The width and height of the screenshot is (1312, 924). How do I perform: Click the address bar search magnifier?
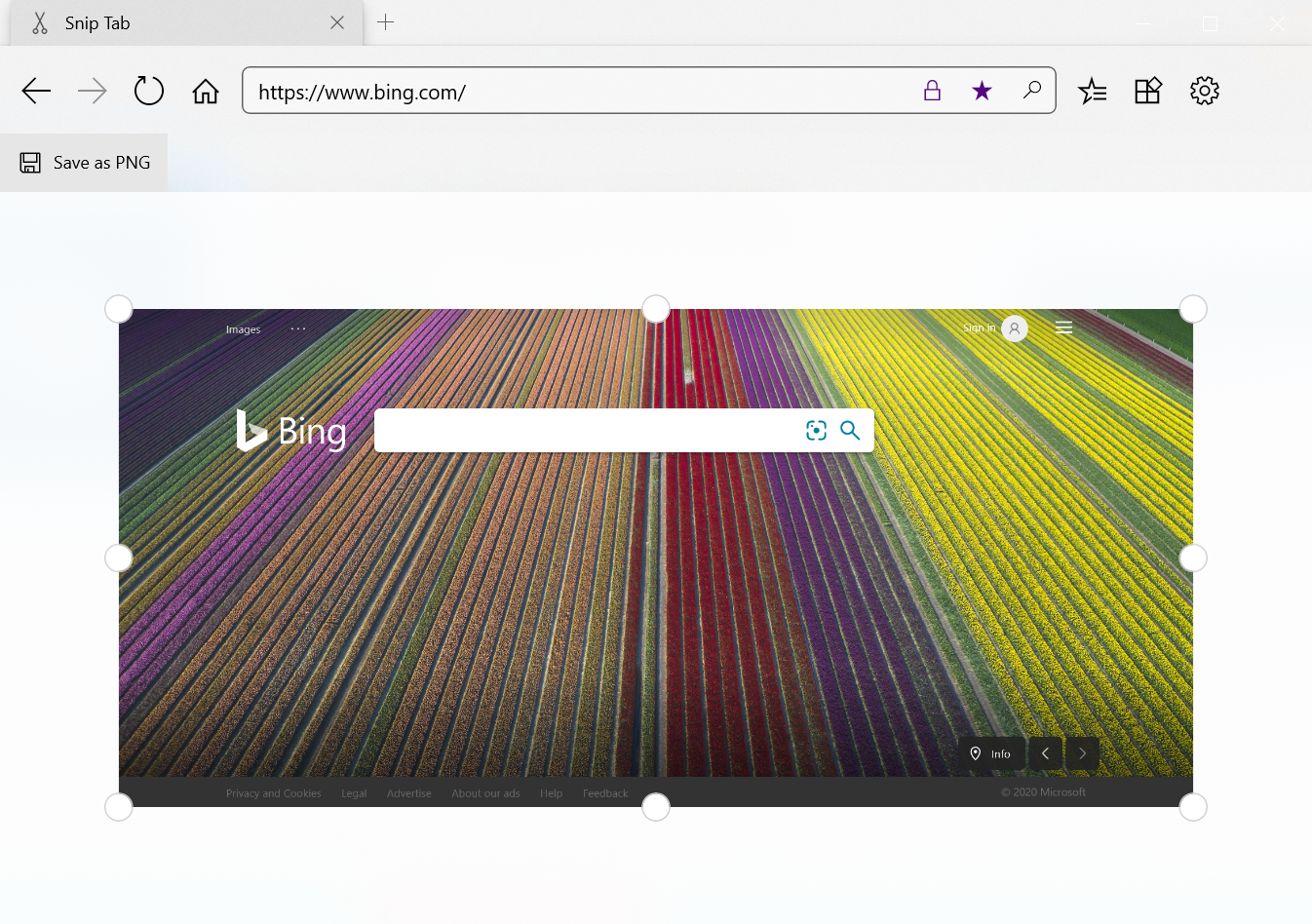tap(1031, 91)
